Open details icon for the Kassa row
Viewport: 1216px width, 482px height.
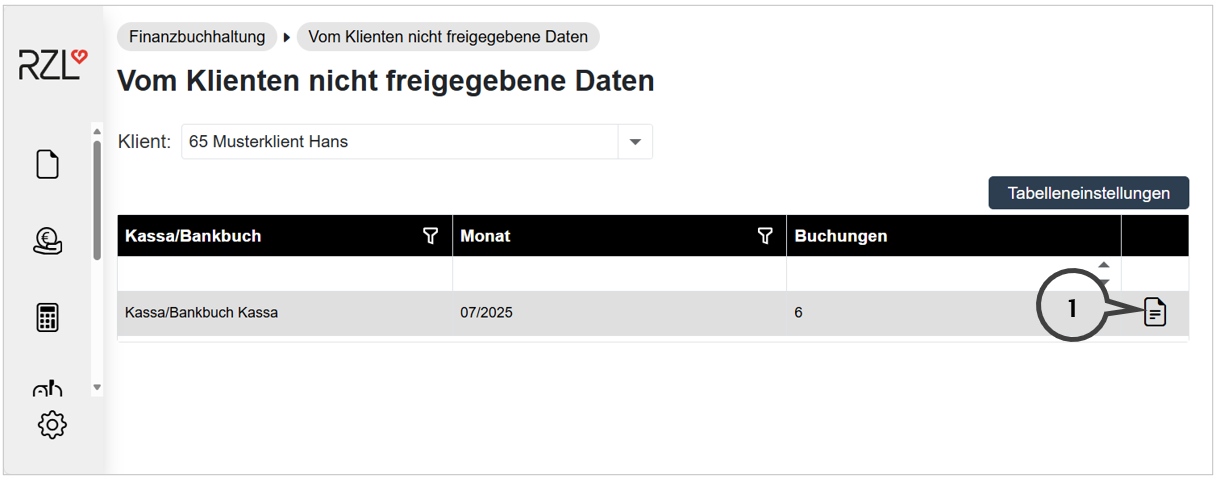[1155, 313]
